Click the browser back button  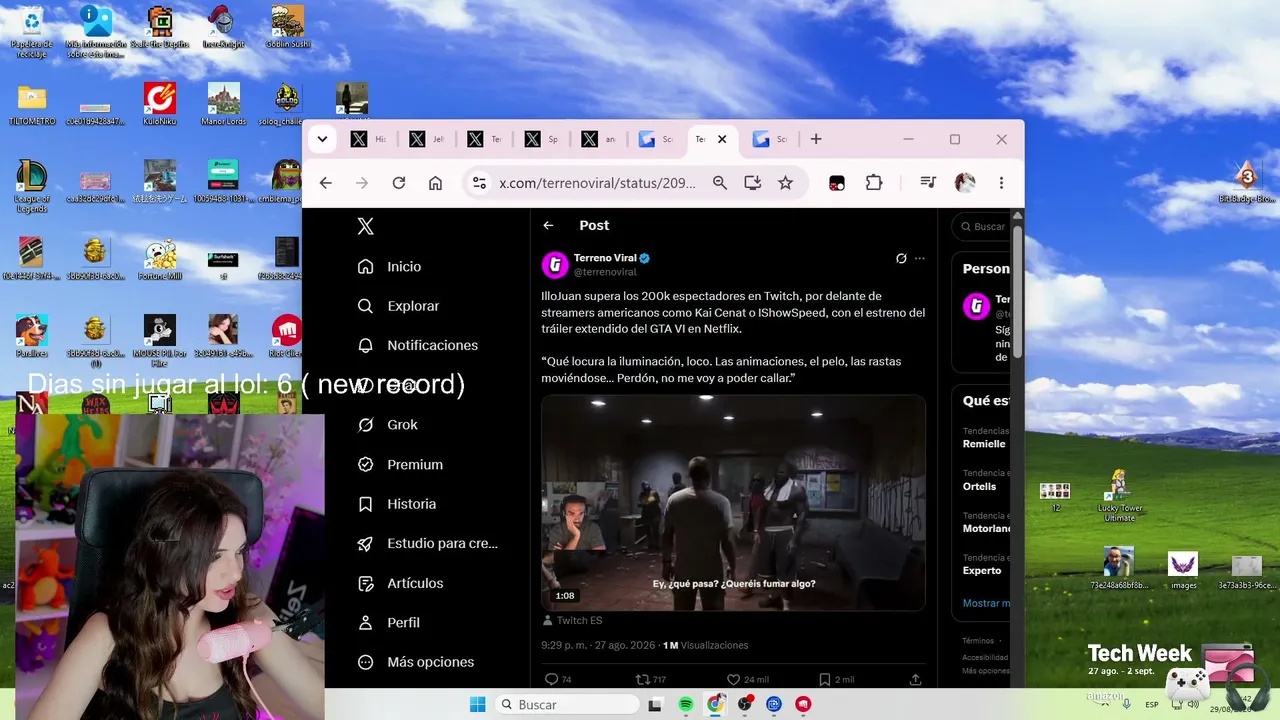(x=326, y=183)
